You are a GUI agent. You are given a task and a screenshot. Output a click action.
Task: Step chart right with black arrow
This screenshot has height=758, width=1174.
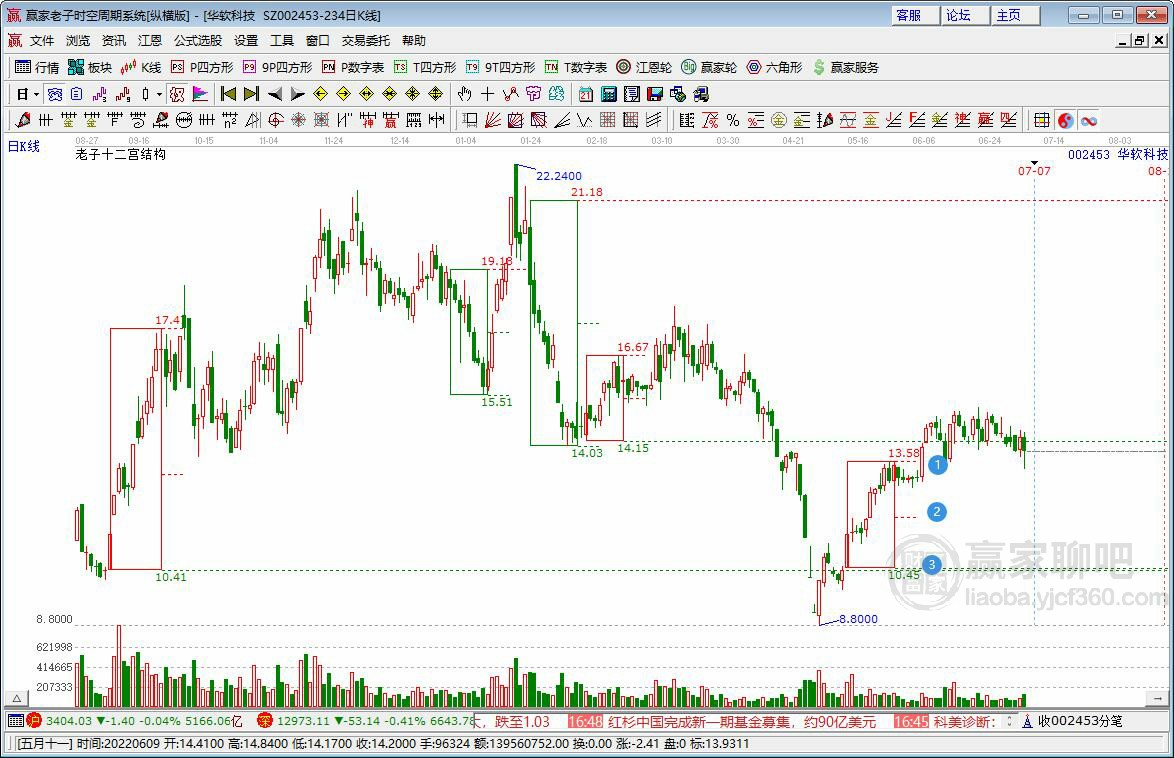tap(297, 94)
